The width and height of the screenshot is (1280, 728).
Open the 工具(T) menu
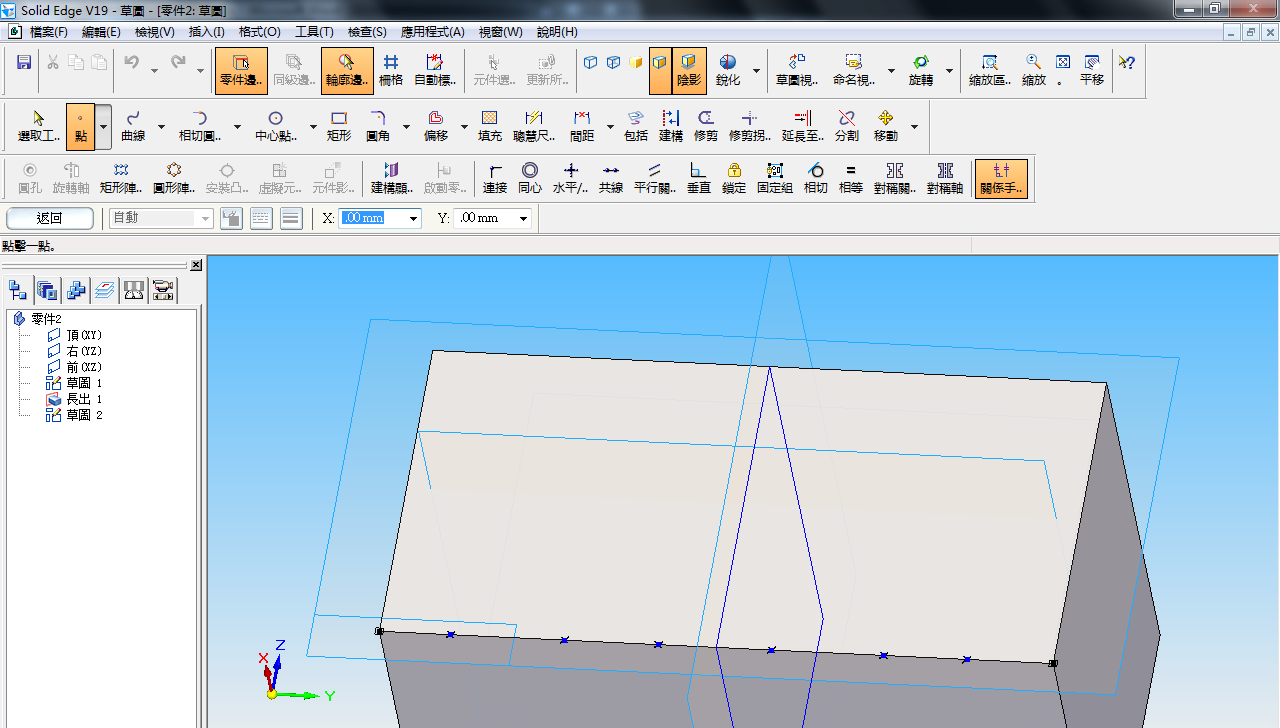click(x=314, y=32)
